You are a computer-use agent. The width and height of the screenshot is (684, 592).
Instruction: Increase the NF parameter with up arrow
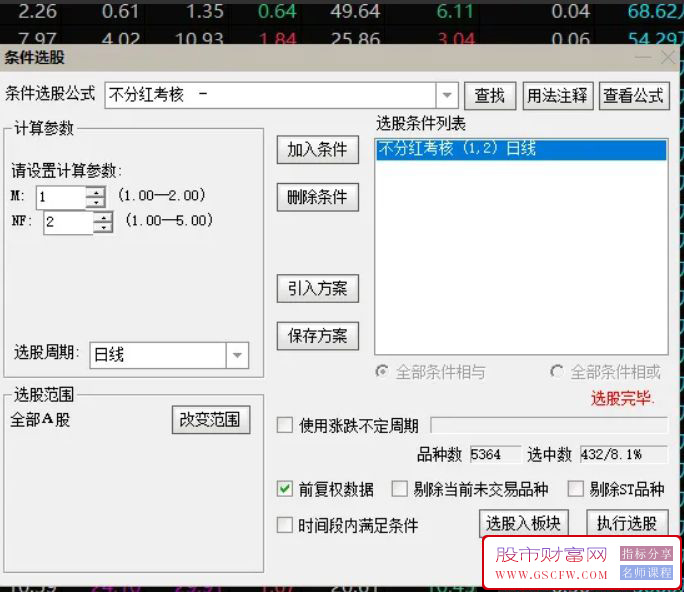pyautogui.click(x=103, y=217)
